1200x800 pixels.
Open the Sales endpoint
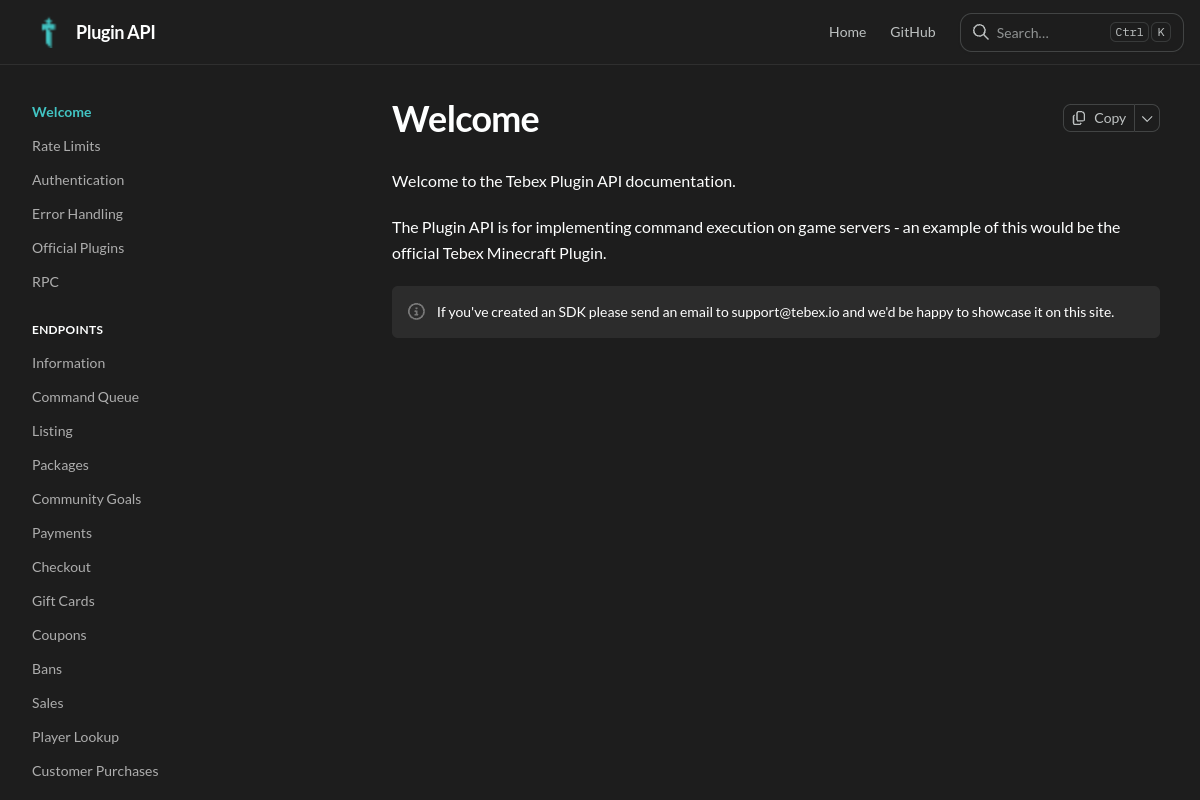click(x=47, y=703)
